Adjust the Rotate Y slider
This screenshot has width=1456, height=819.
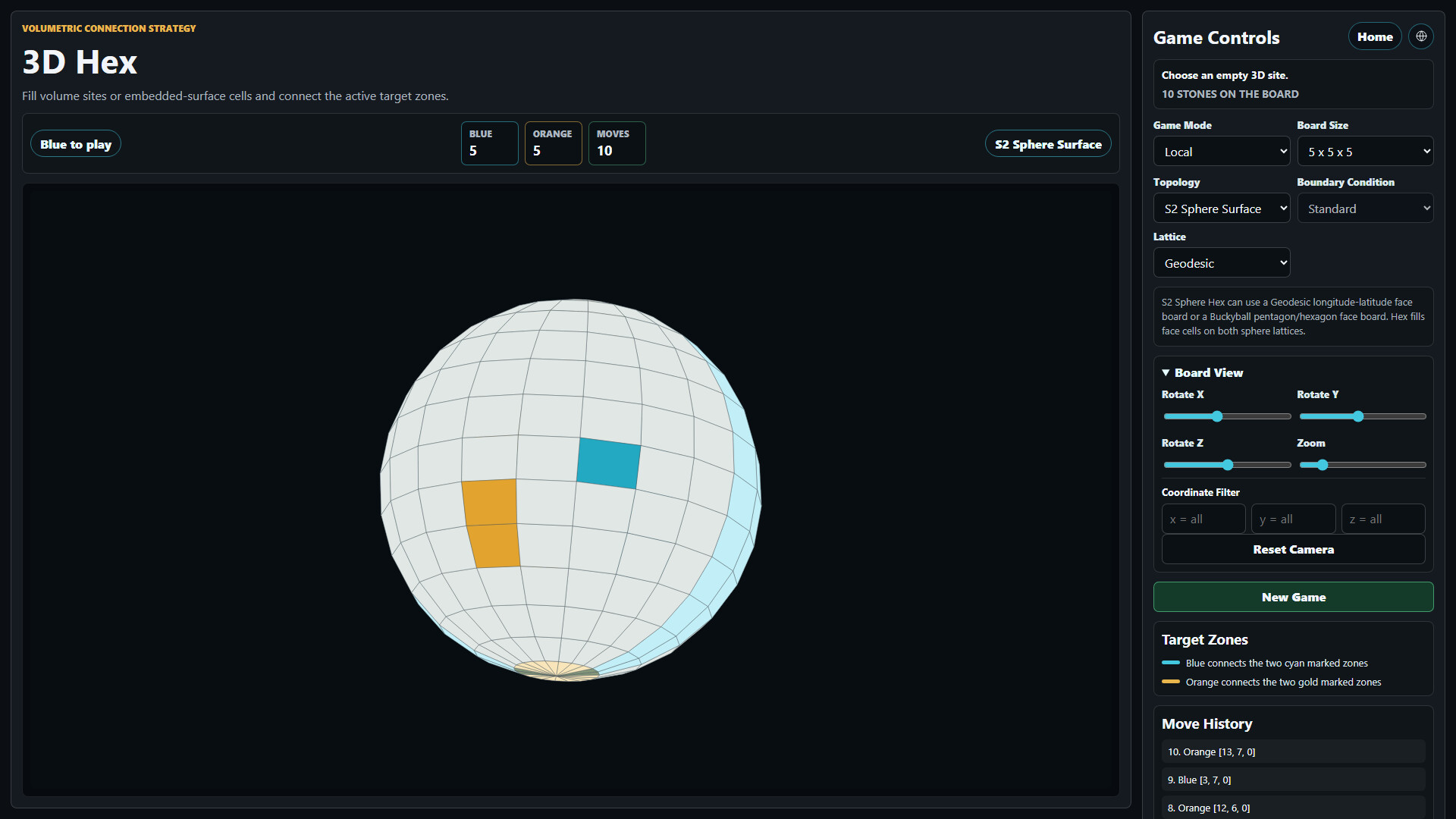point(1363,416)
